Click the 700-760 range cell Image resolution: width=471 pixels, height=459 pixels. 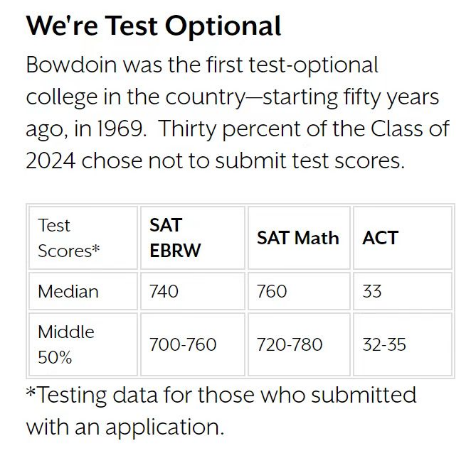point(193,344)
